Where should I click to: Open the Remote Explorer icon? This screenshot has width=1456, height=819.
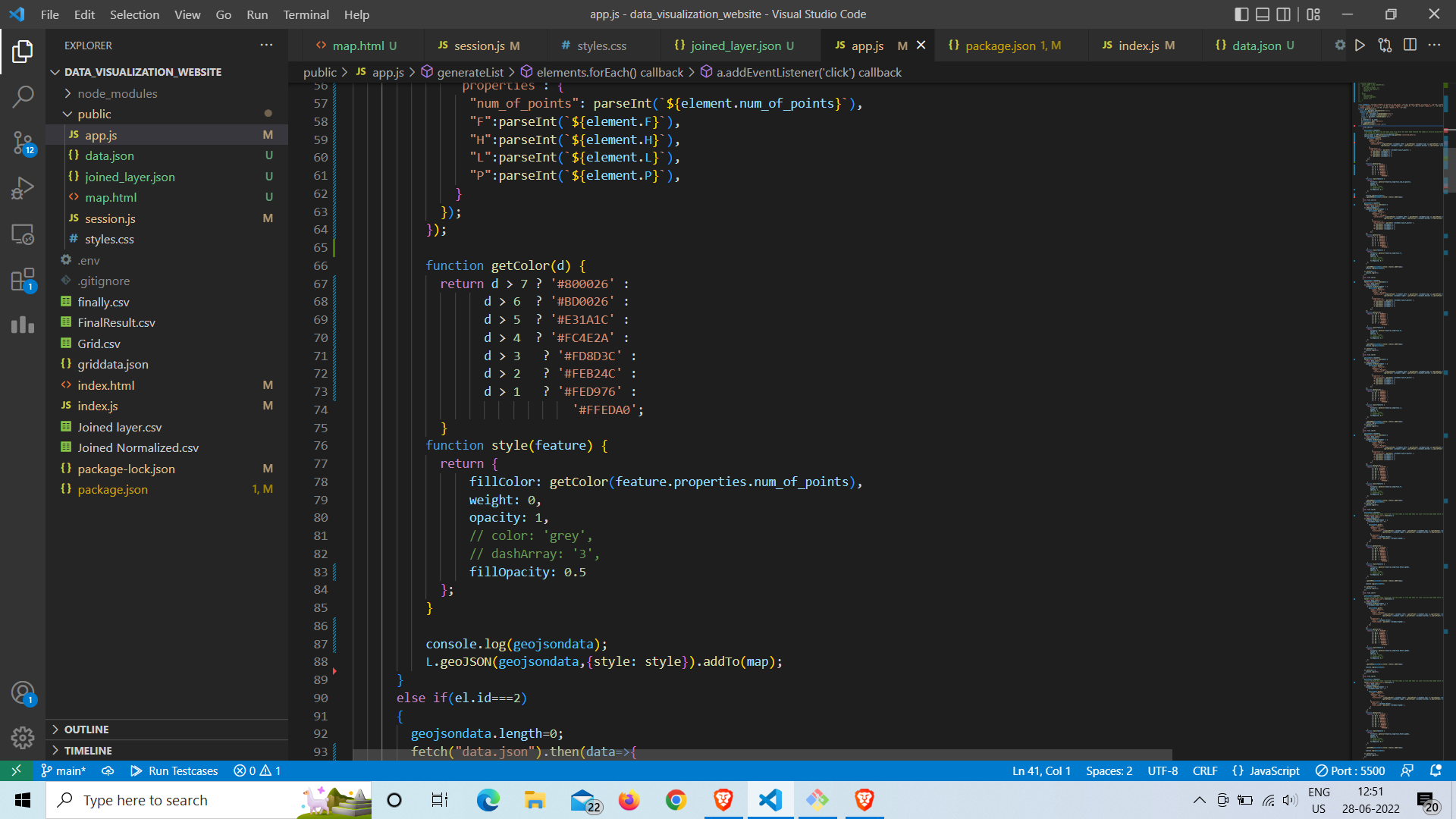(x=23, y=235)
